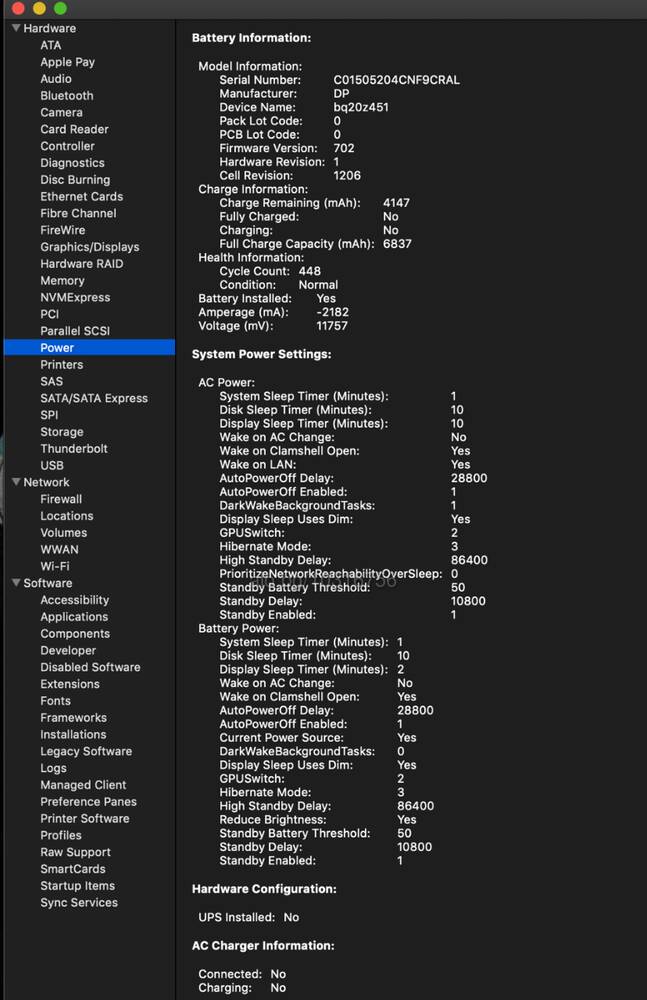Collapse the Software section triangle
The image size is (647, 1000).
tap(17, 583)
